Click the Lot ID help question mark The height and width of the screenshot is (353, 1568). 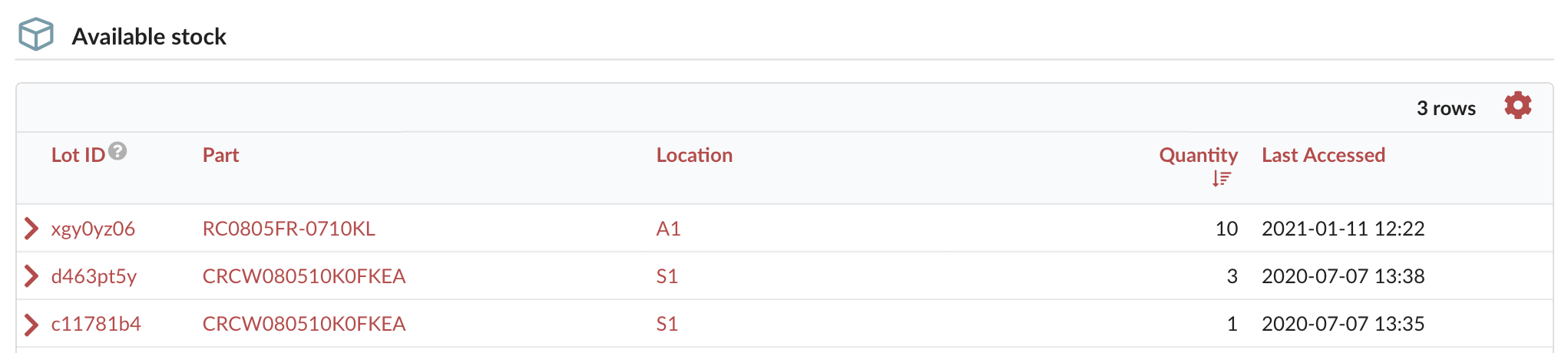tap(117, 151)
